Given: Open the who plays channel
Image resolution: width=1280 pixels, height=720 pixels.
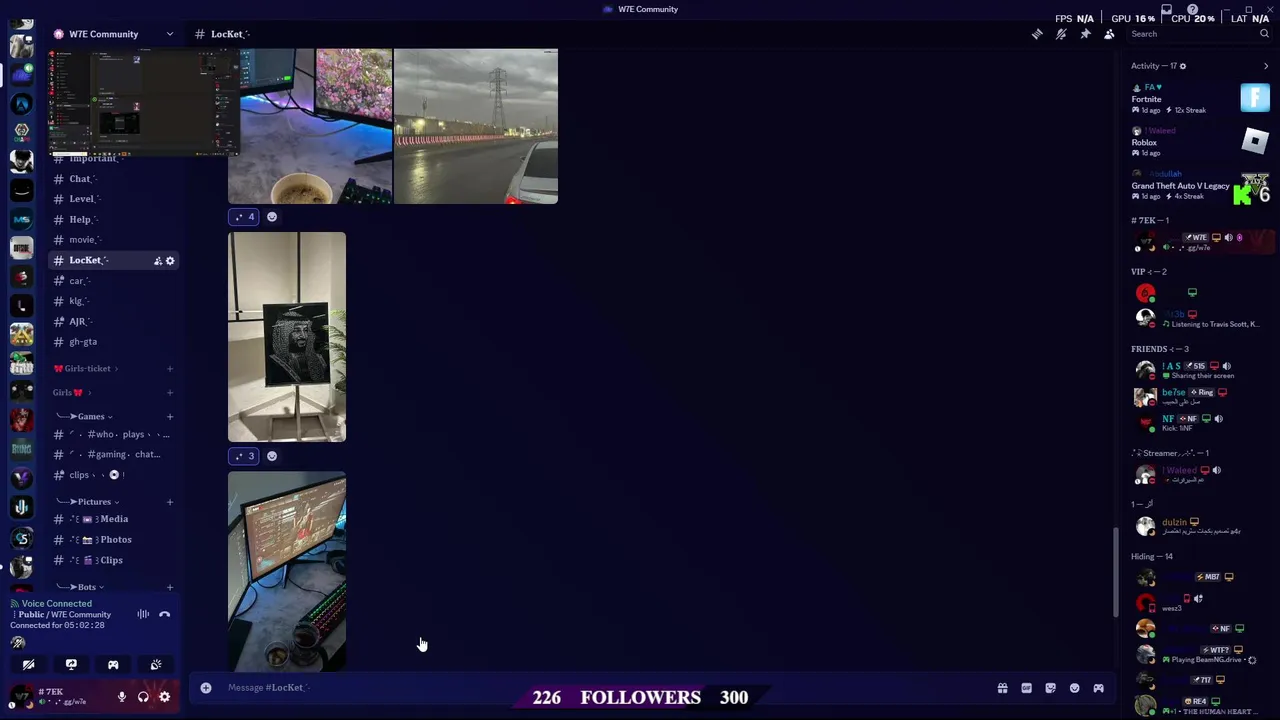Looking at the screenshot, I should [113, 435].
